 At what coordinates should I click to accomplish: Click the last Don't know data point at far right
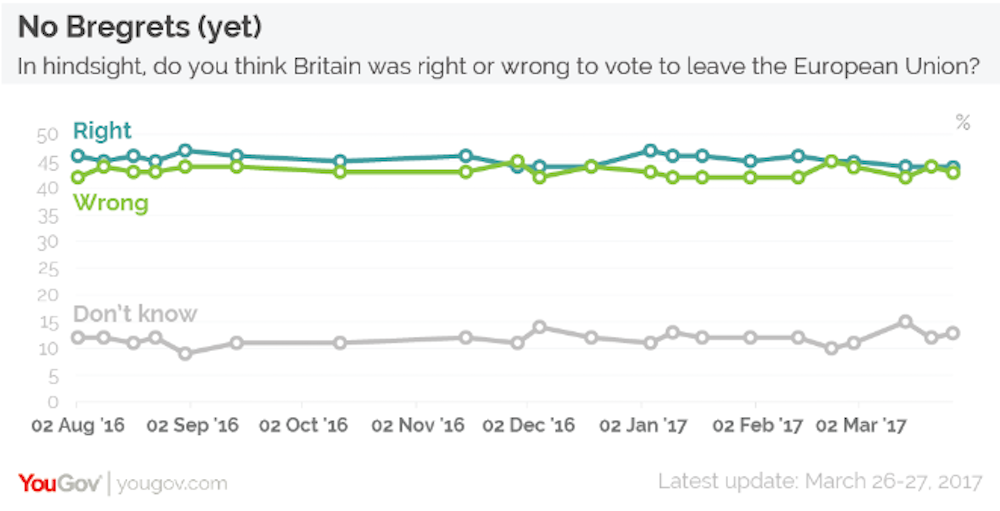point(954,333)
